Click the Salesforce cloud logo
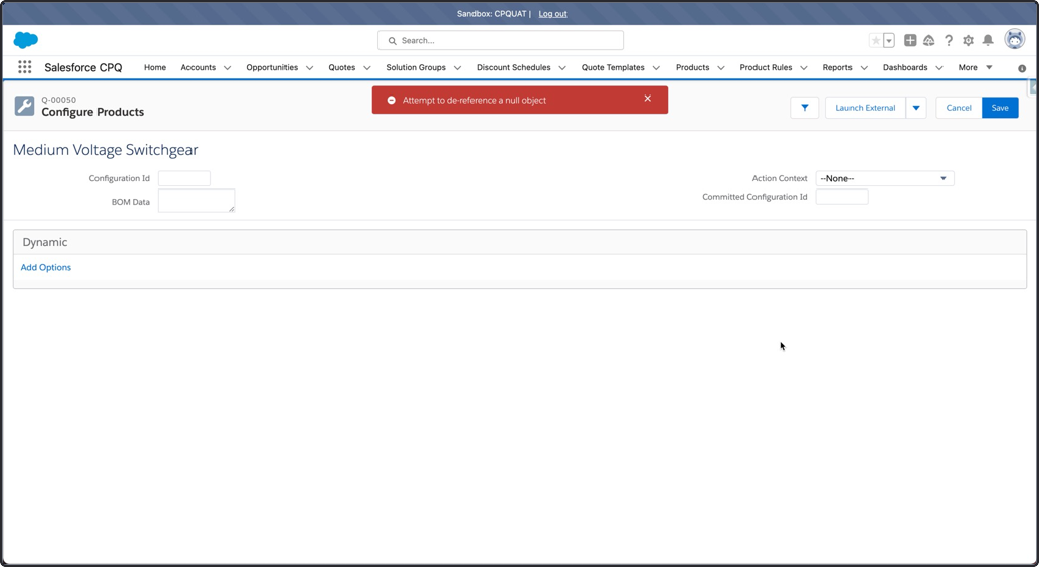The image size is (1039, 567). tap(26, 40)
